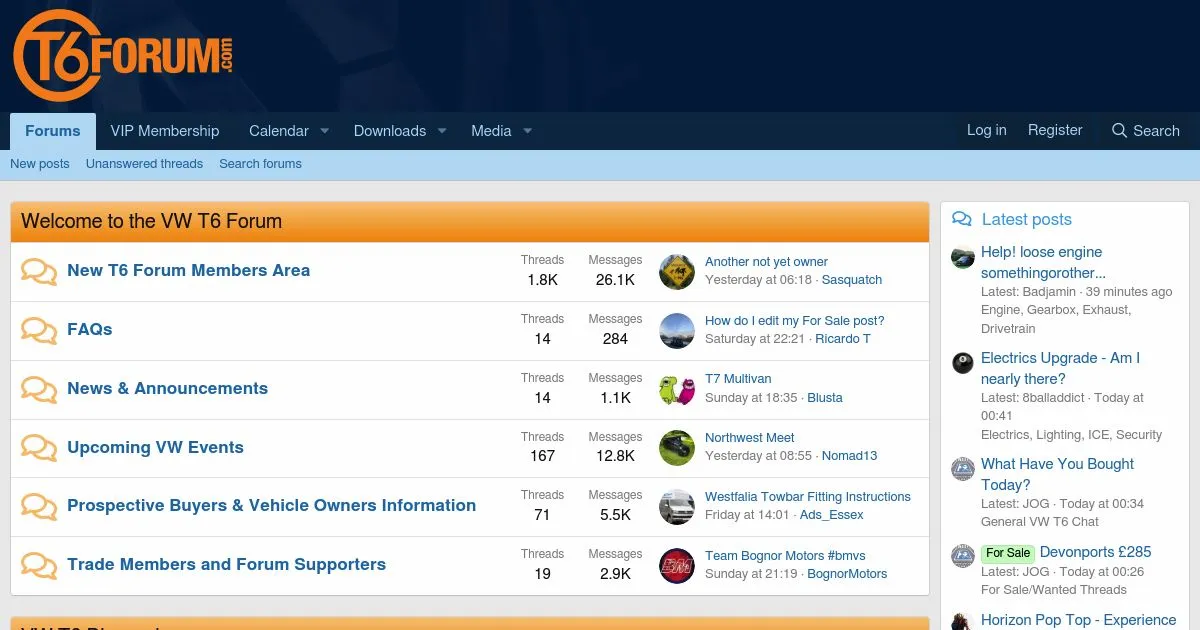
Task: Click username Ricardo T
Action: pyautogui.click(x=843, y=339)
